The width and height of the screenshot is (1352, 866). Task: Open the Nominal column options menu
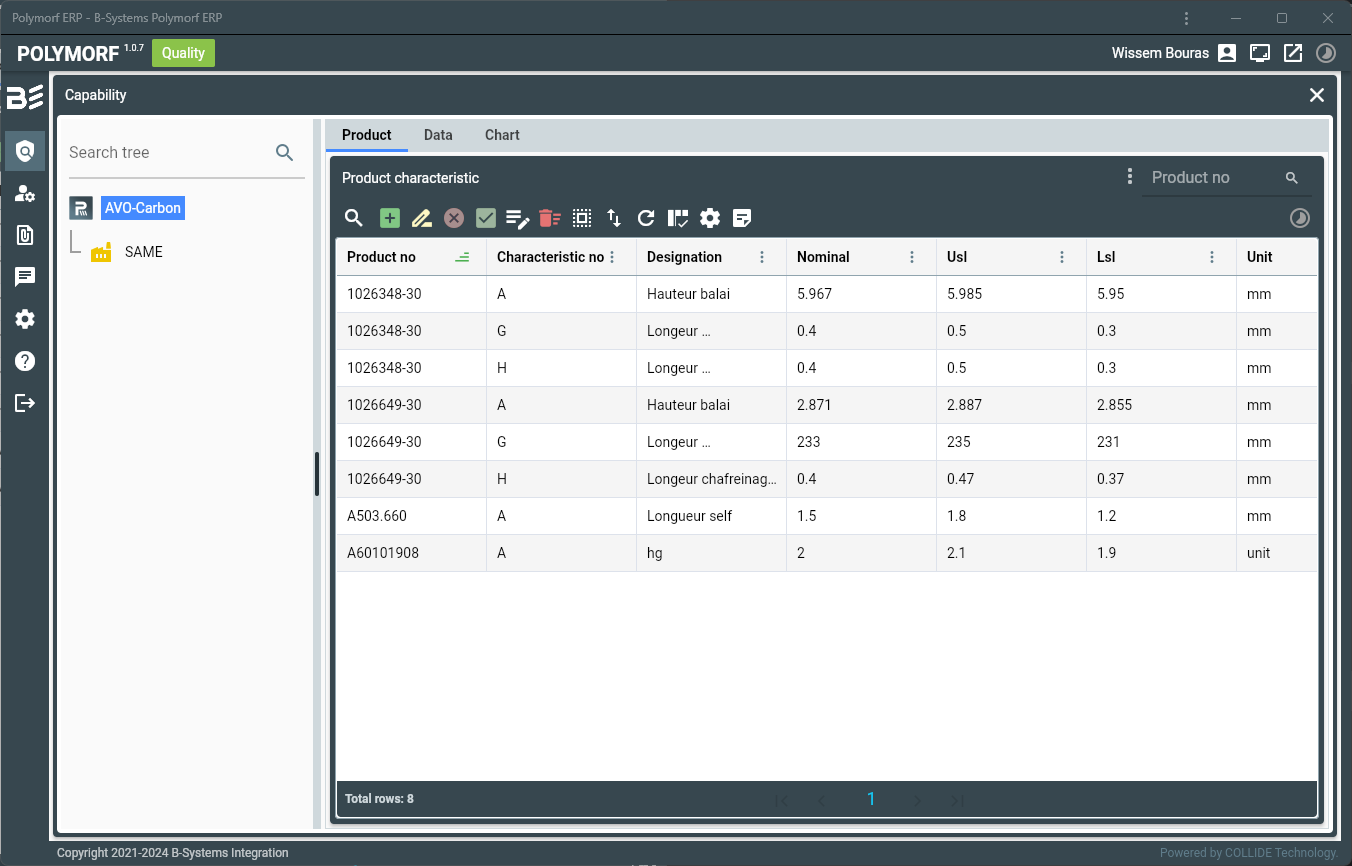(x=912, y=257)
